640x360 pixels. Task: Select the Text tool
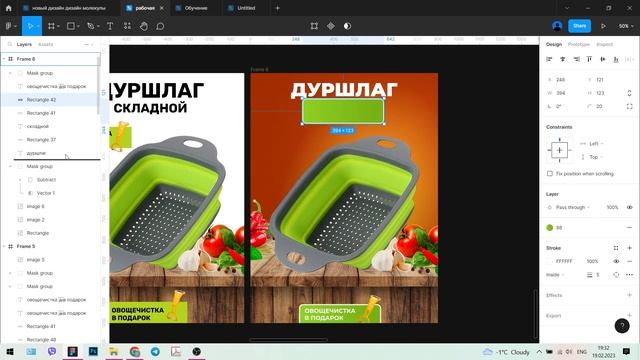coord(110,26)
